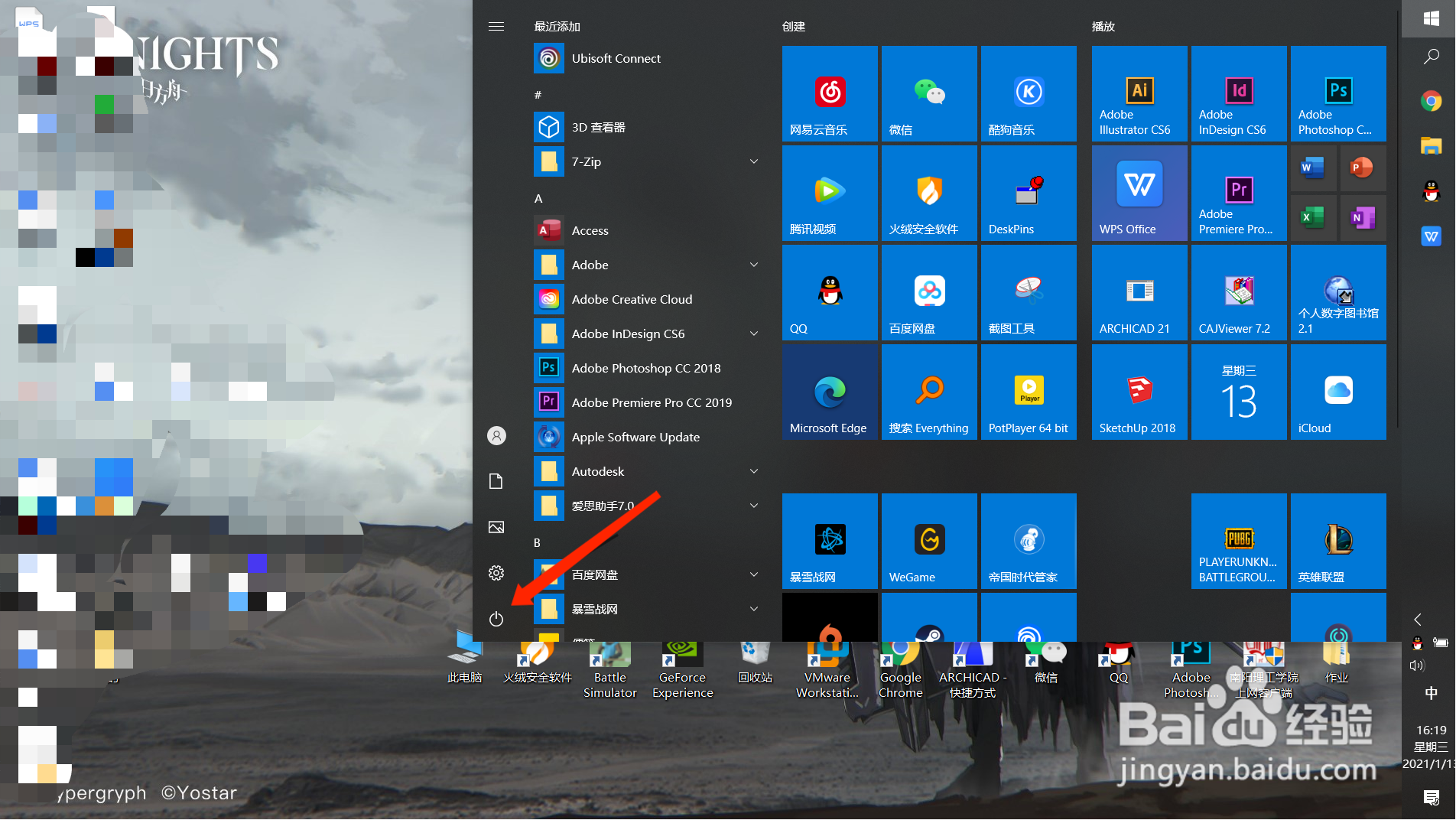Viewport: 1456px width, 820px height.
Task: Launch Adobe Premiere Pro tile
Action: [x=1239, y=193]
